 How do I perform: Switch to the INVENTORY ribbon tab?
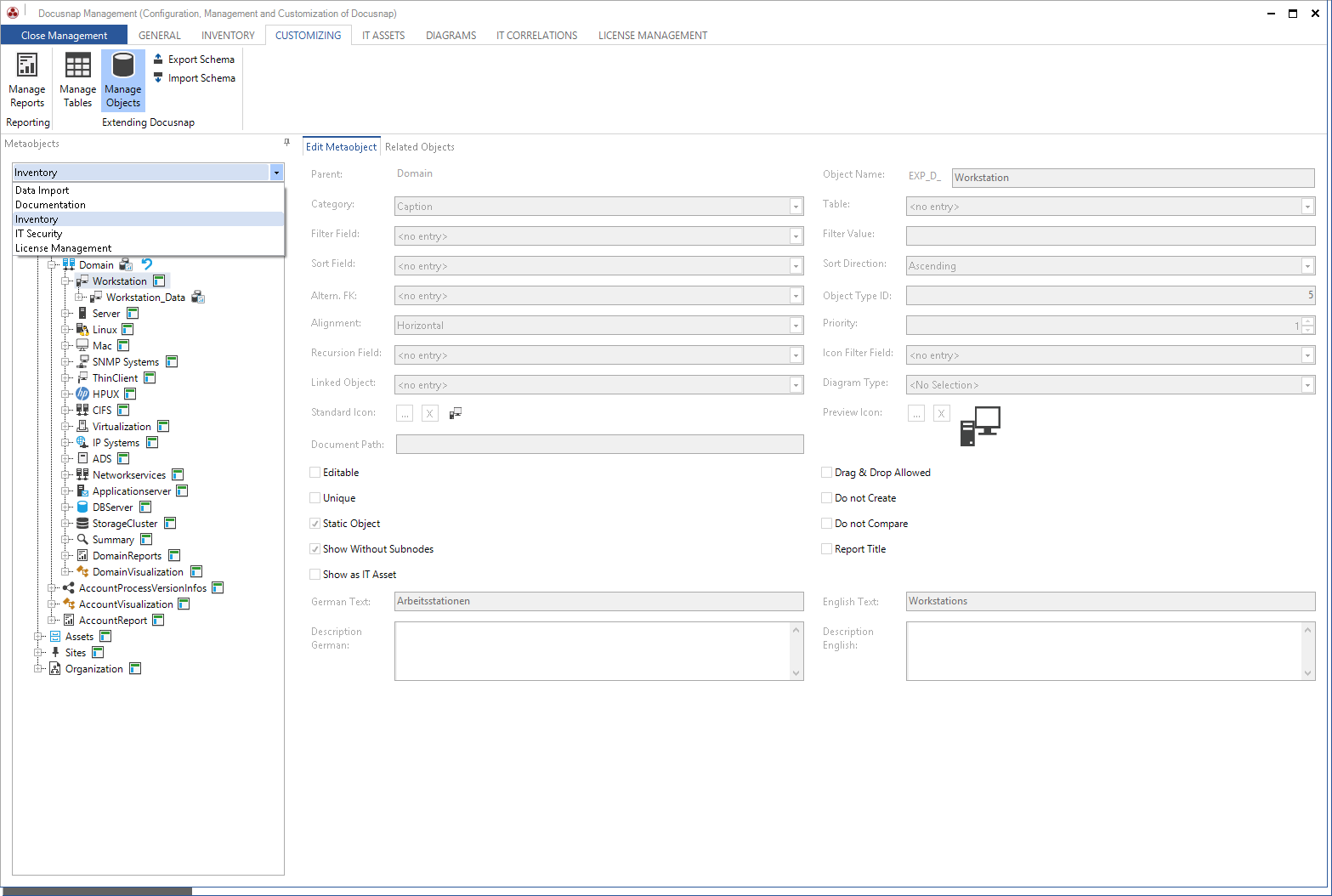(x=228, y=35)
